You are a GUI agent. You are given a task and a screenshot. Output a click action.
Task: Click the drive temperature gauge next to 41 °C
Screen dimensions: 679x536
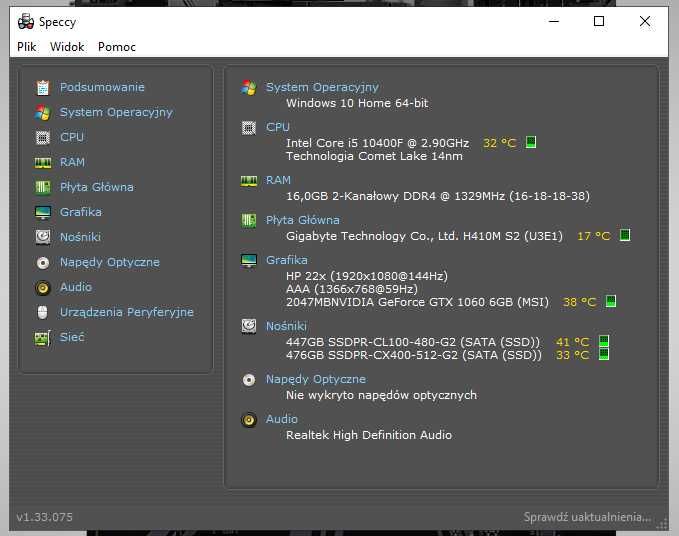click(604, 341)
